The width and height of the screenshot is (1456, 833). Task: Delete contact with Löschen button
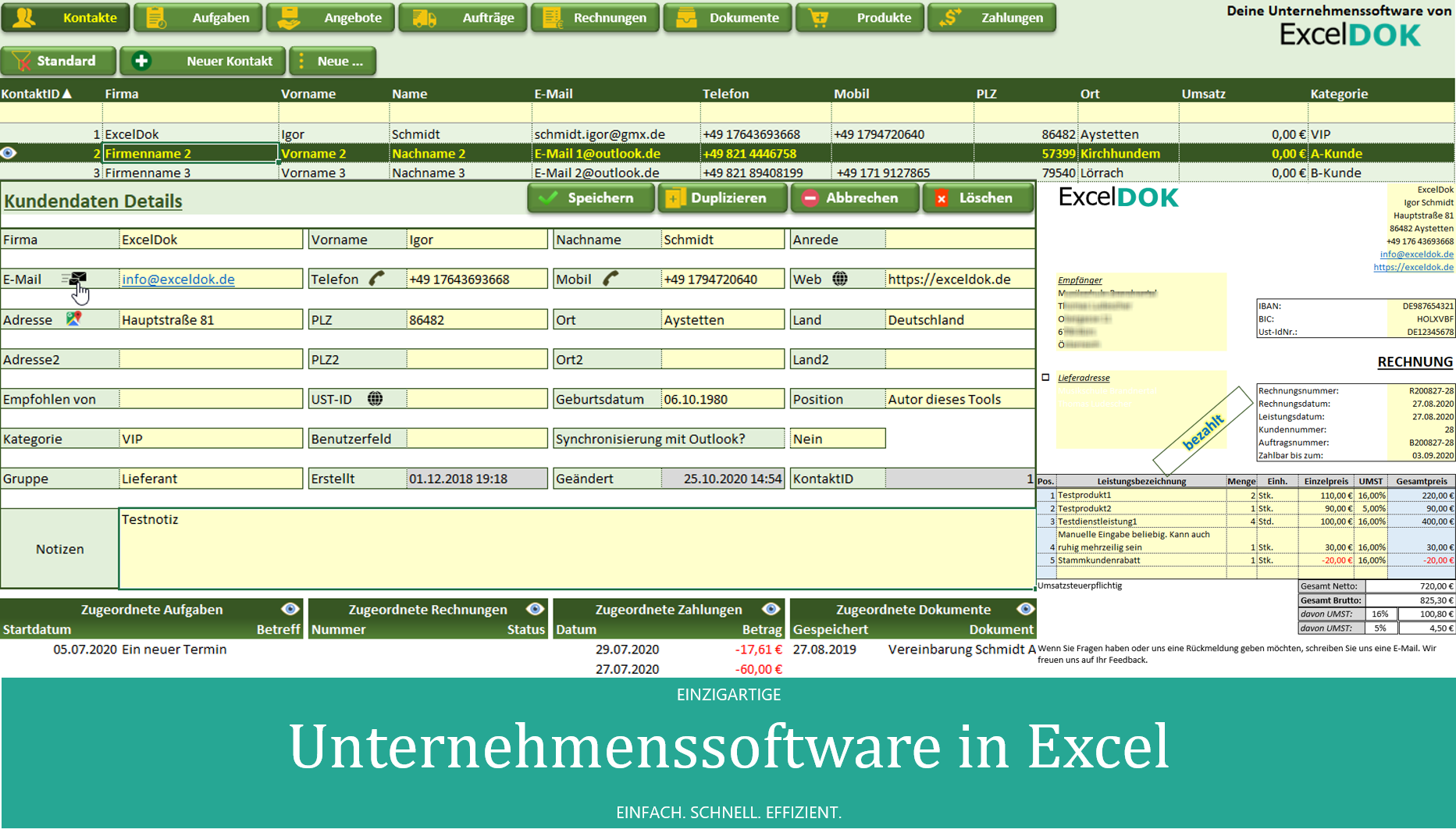tap(977, 198)
